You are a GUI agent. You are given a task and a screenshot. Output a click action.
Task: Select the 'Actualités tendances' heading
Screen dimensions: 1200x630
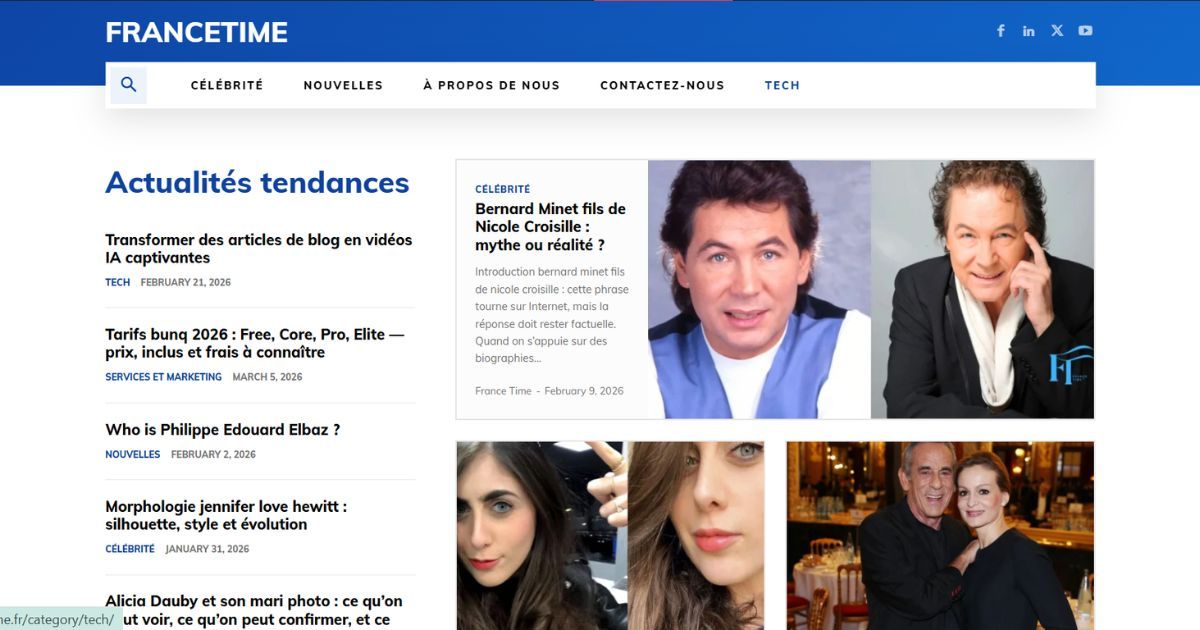coord(257,183)
